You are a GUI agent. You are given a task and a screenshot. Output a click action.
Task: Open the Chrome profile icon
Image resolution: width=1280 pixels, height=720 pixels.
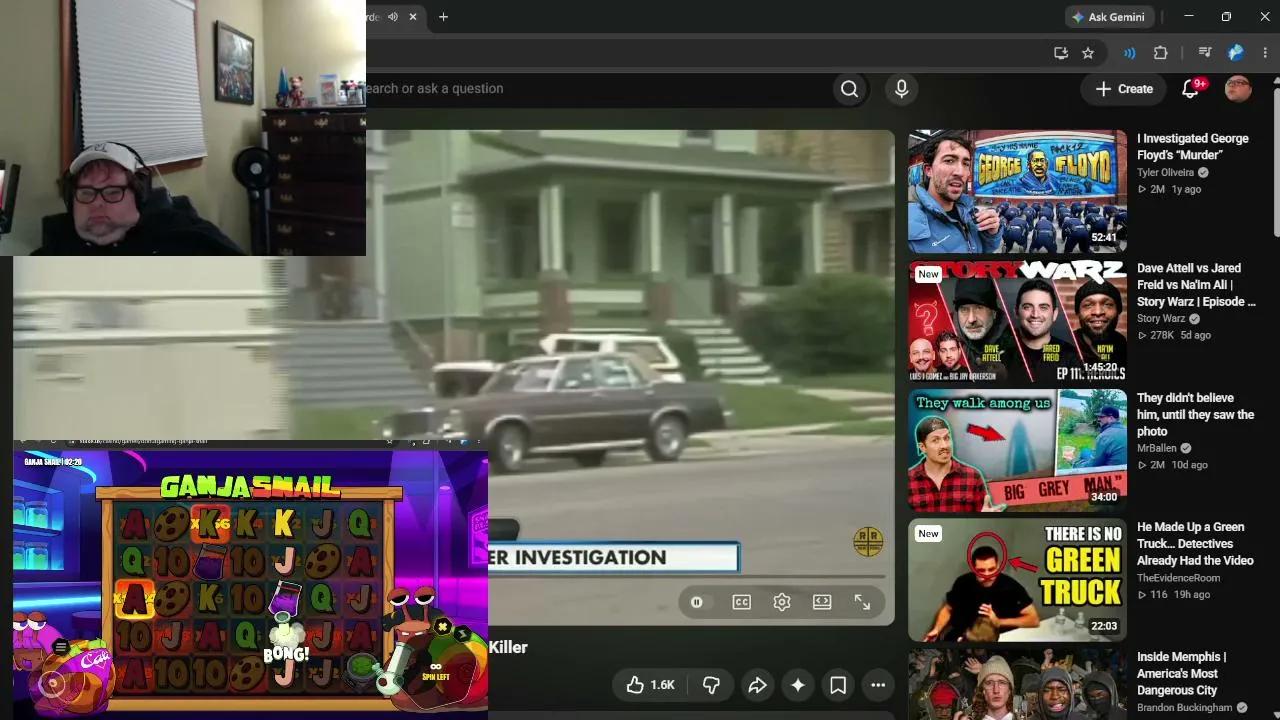[x=1236, y=53]
